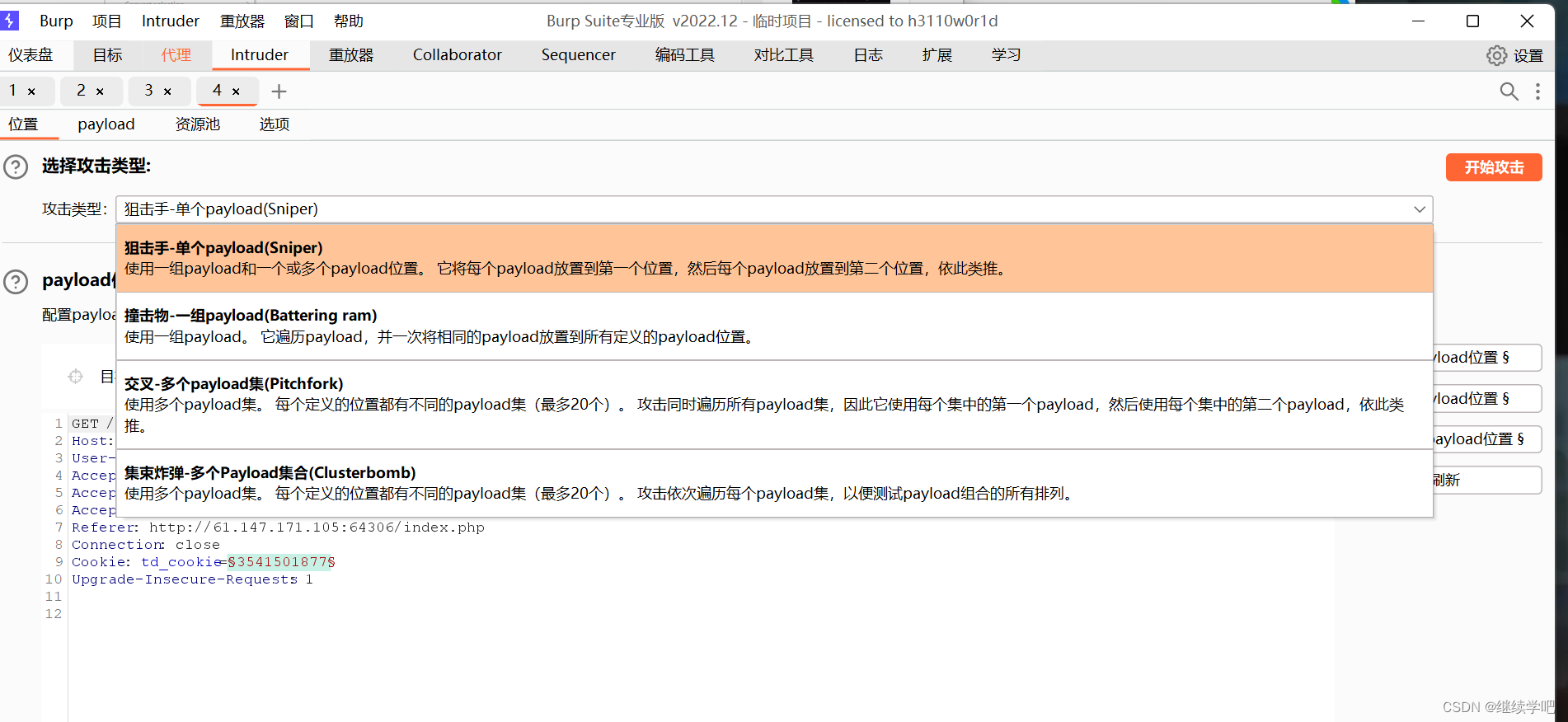Click the 刷新 button

tap(1487, 481)
